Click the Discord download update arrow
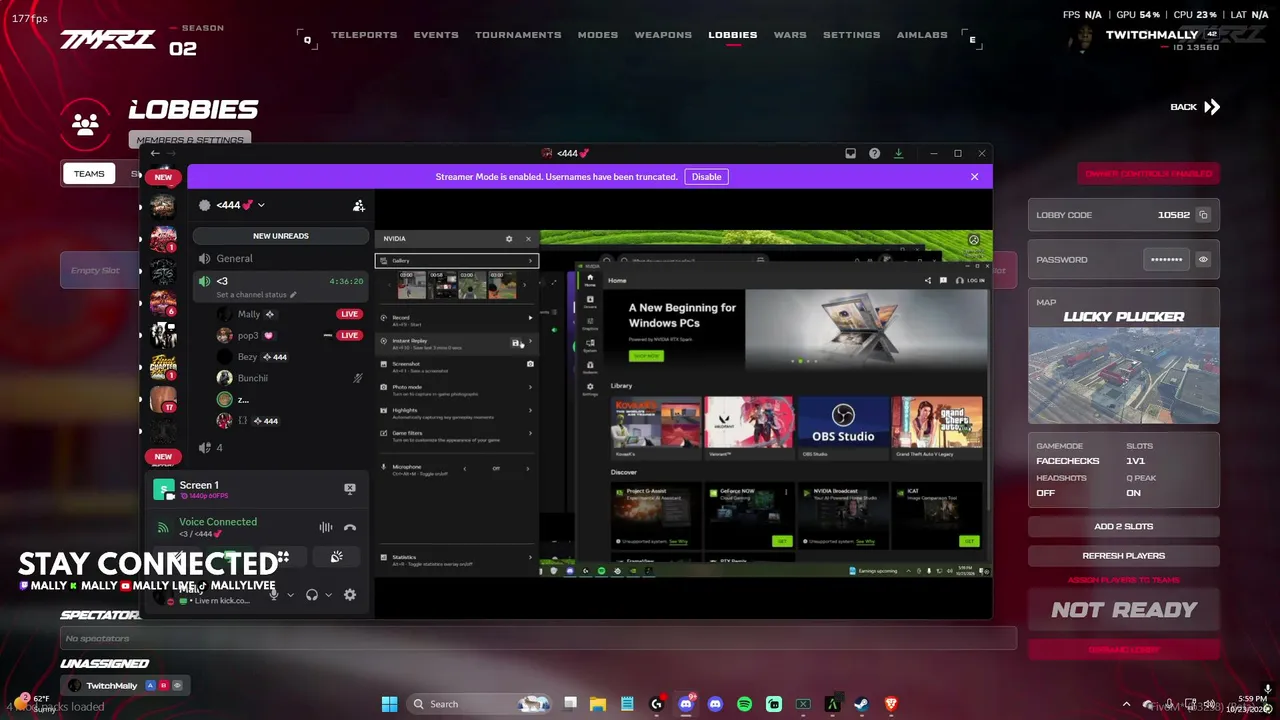The height and width of the screenshot is (720, 1280). click(898, 153)
